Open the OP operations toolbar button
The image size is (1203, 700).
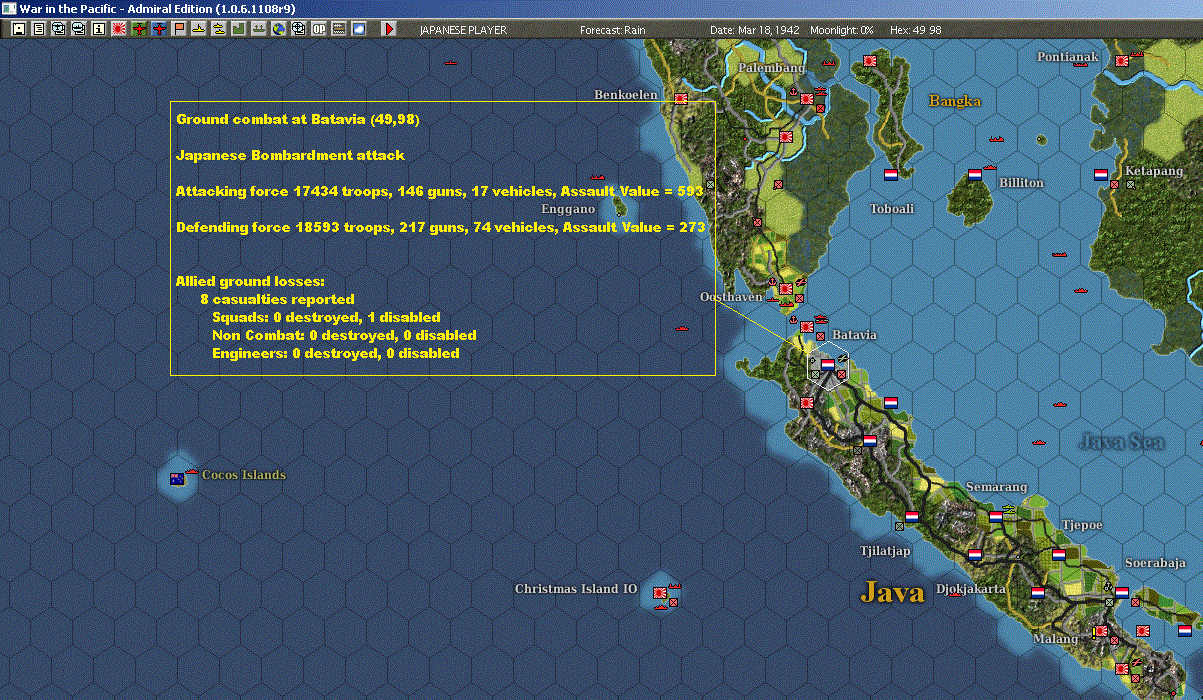tap(318, 29)
